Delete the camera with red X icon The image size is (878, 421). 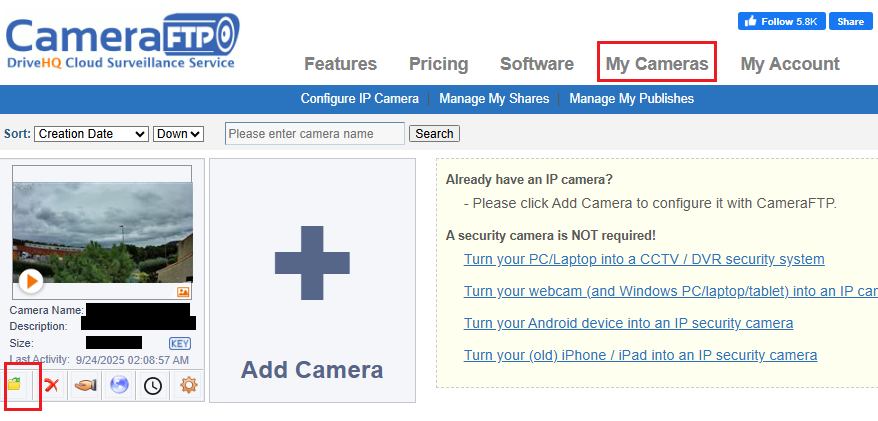[51, 385]
